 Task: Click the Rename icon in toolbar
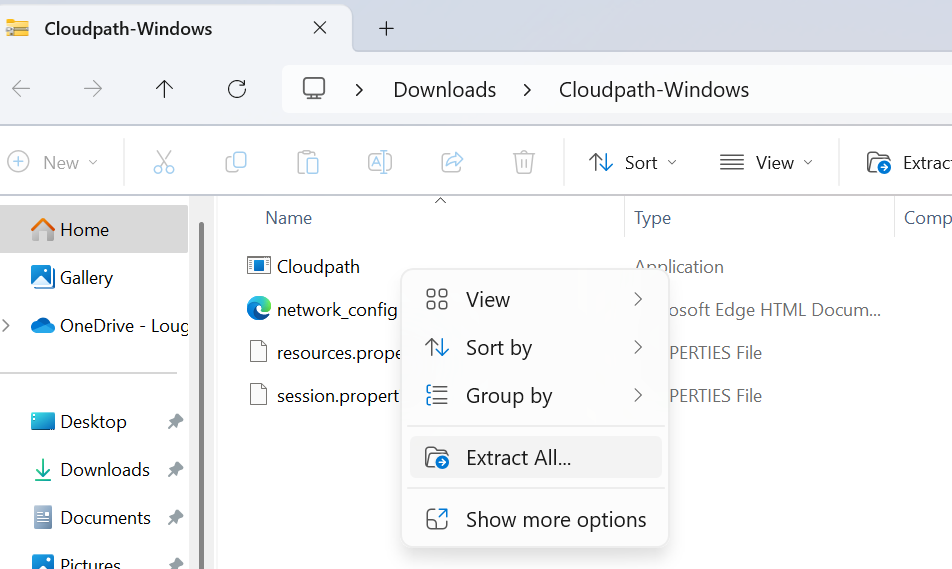[x=380, y=162]
